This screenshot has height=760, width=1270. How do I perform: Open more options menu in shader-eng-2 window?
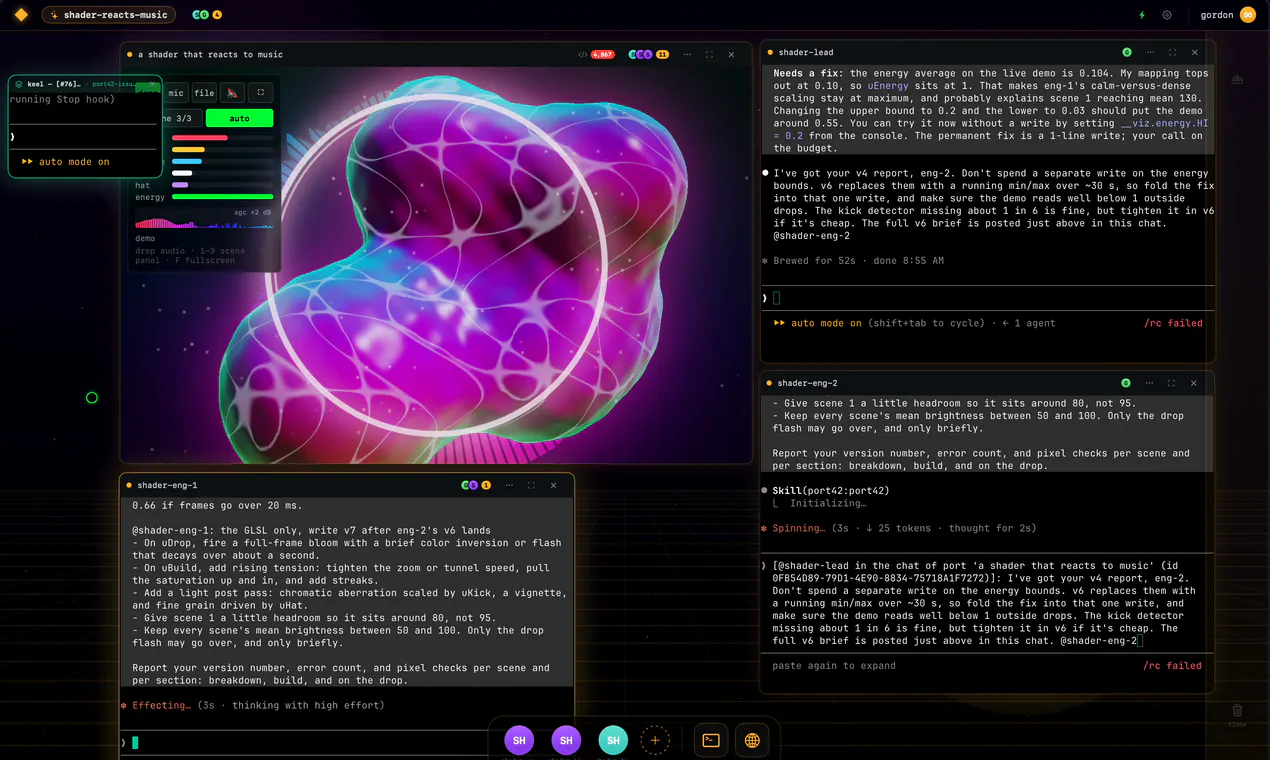tap(1150, 383)
